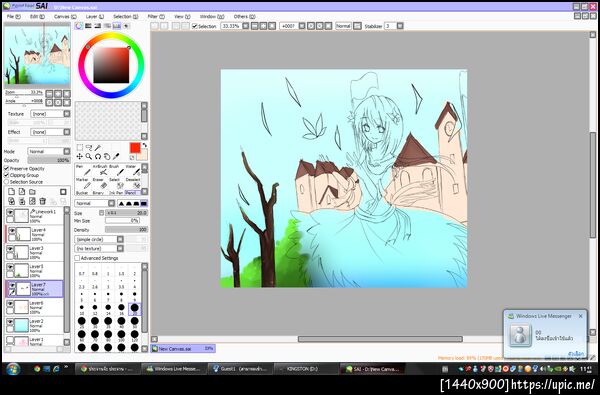Click the red foreground color swatch
600x395 pixels.
(135, 148)
